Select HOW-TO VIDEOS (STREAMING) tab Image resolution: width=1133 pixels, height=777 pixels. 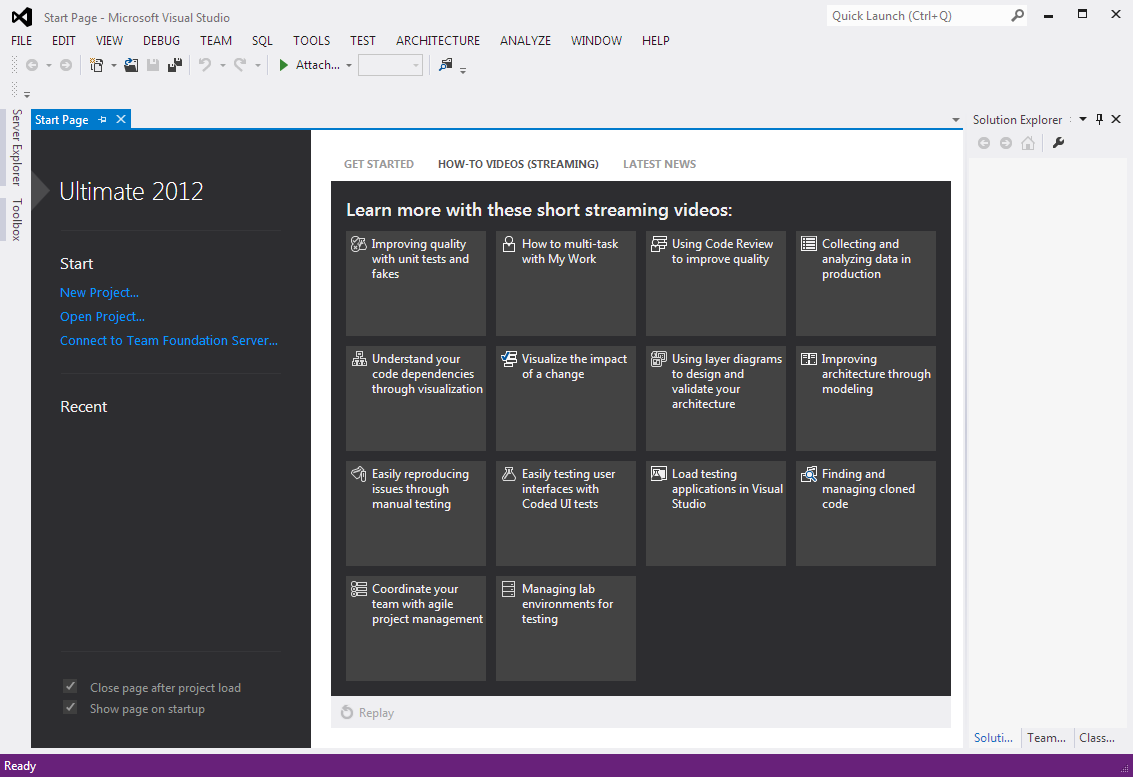pyautogui.click(x=518, y=164)
